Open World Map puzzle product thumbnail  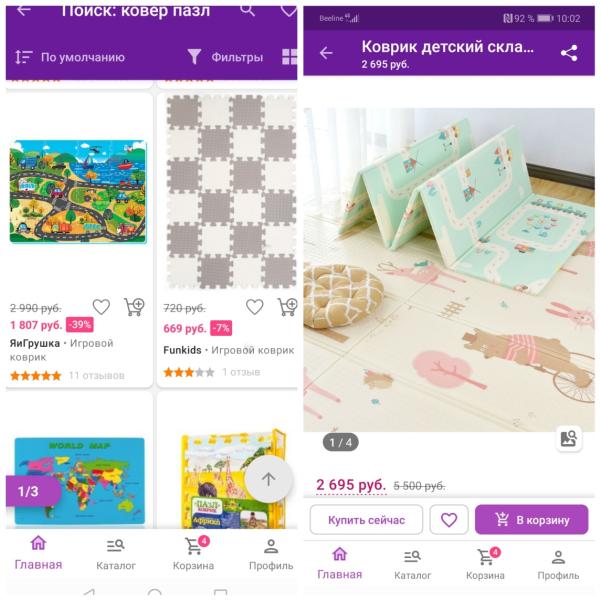click(x=79, y=481)
